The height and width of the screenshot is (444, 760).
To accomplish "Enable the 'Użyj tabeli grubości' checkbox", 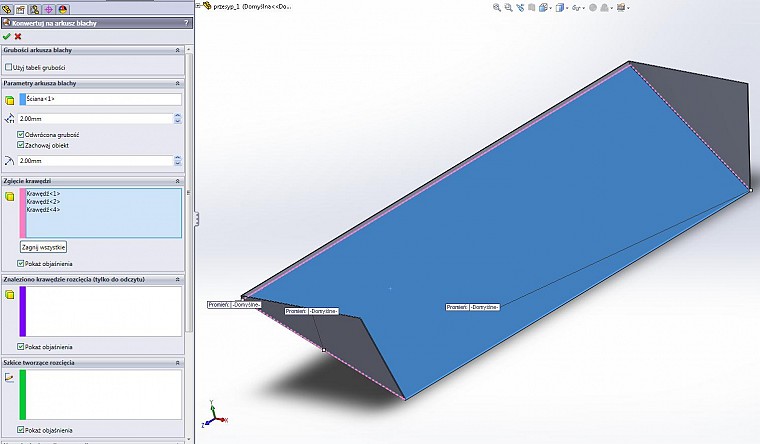I will 10,67.
